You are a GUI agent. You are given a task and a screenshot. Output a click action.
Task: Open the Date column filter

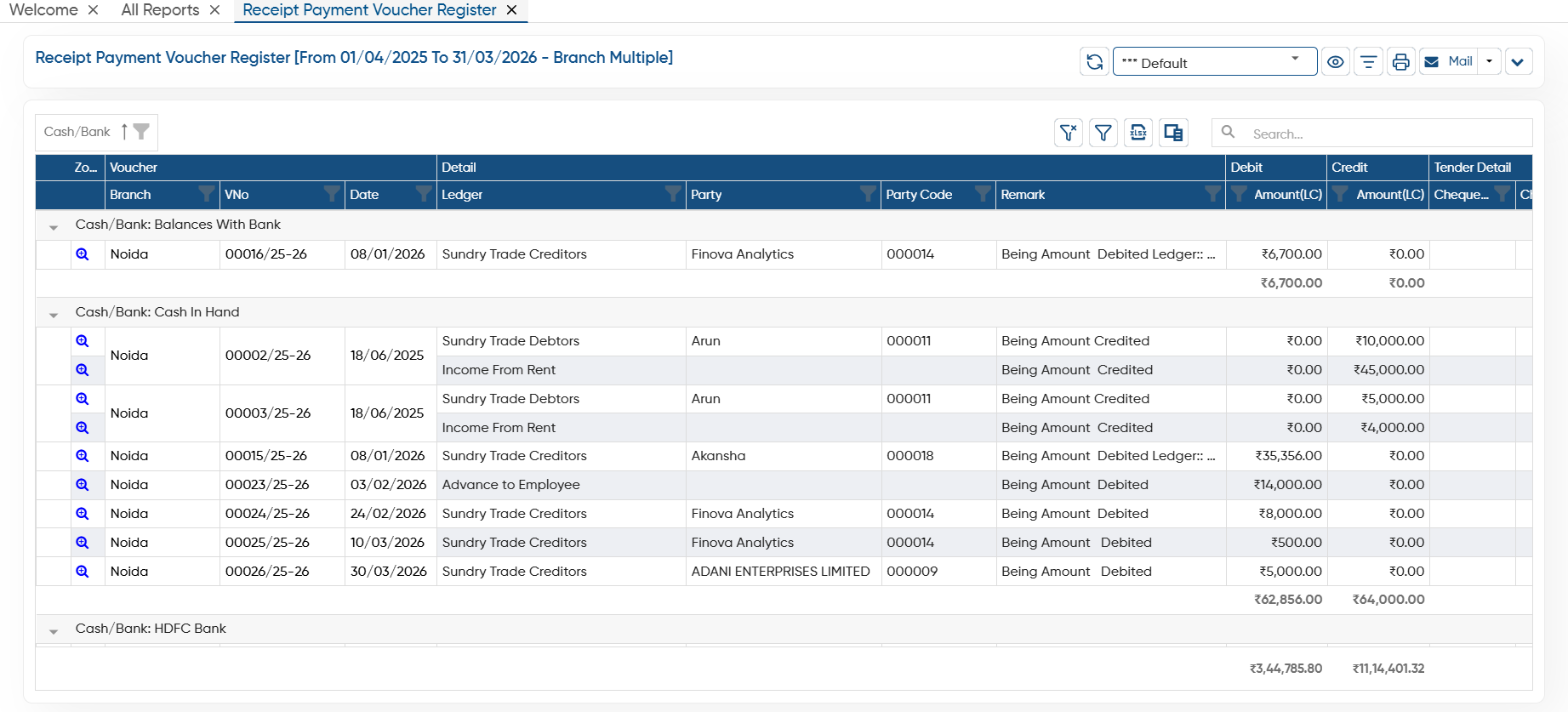coord(423,195)
